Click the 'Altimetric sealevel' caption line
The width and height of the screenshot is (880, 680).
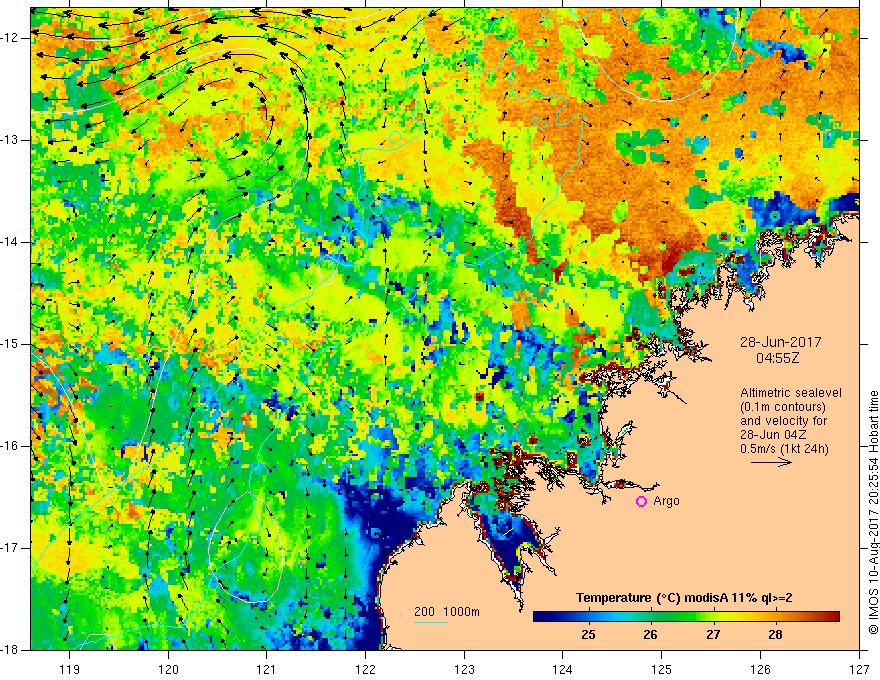point(791,393)
